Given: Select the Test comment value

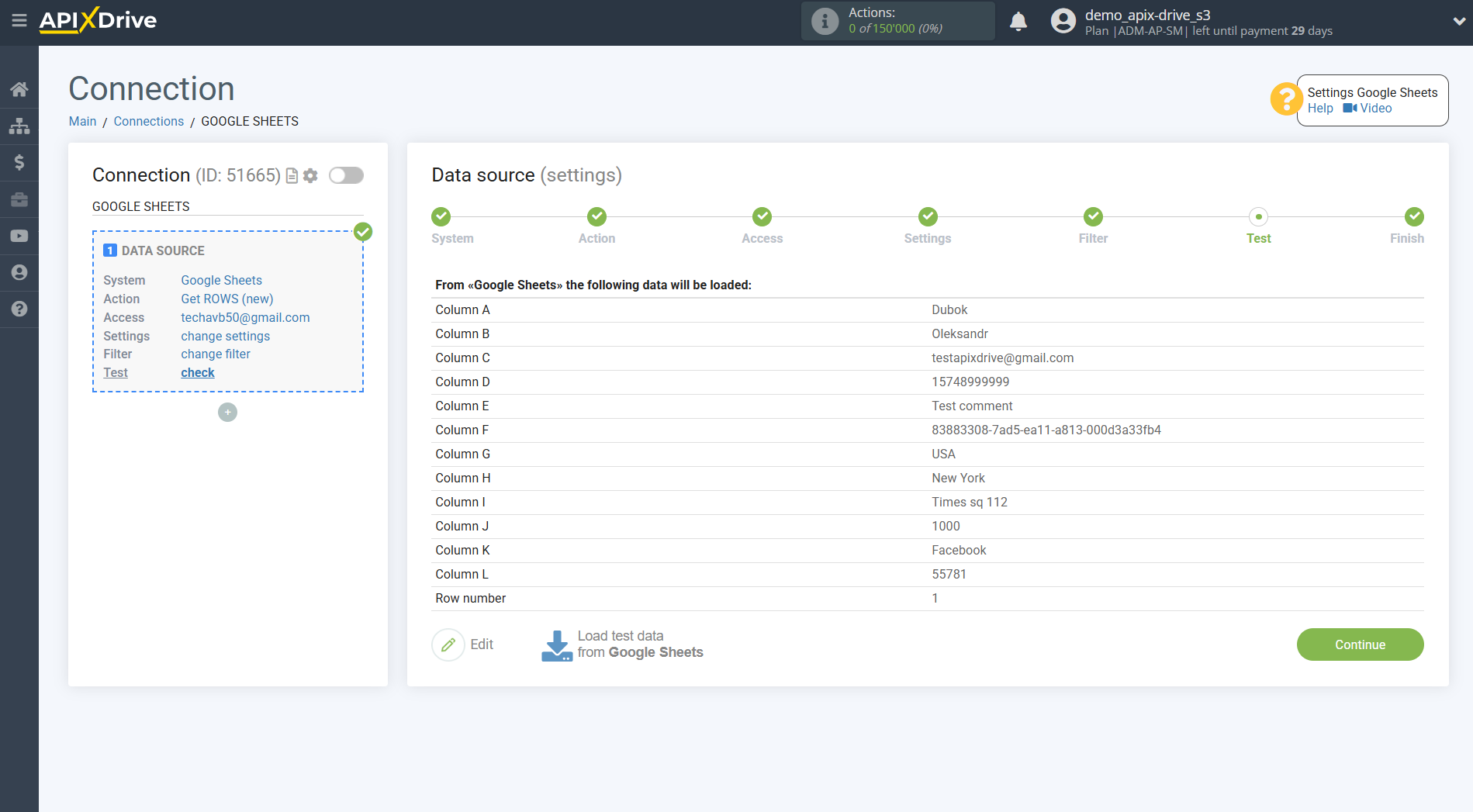Looking at the screenshot, I should pyautogui.click(x=972, y=406).
